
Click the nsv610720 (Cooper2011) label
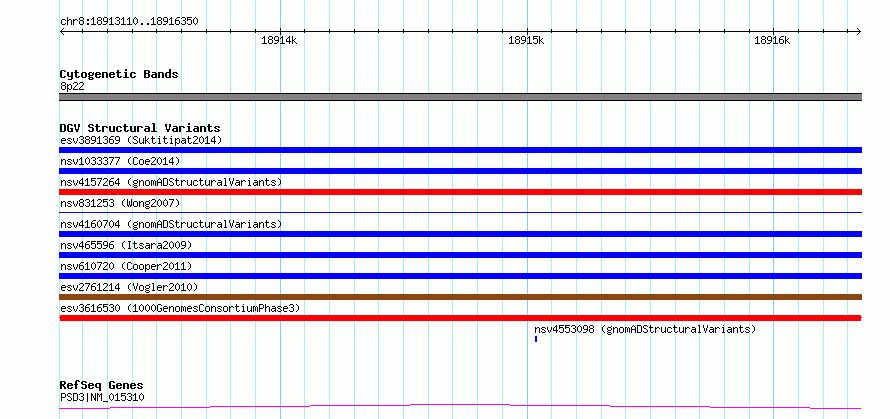[x=126, y=266]
